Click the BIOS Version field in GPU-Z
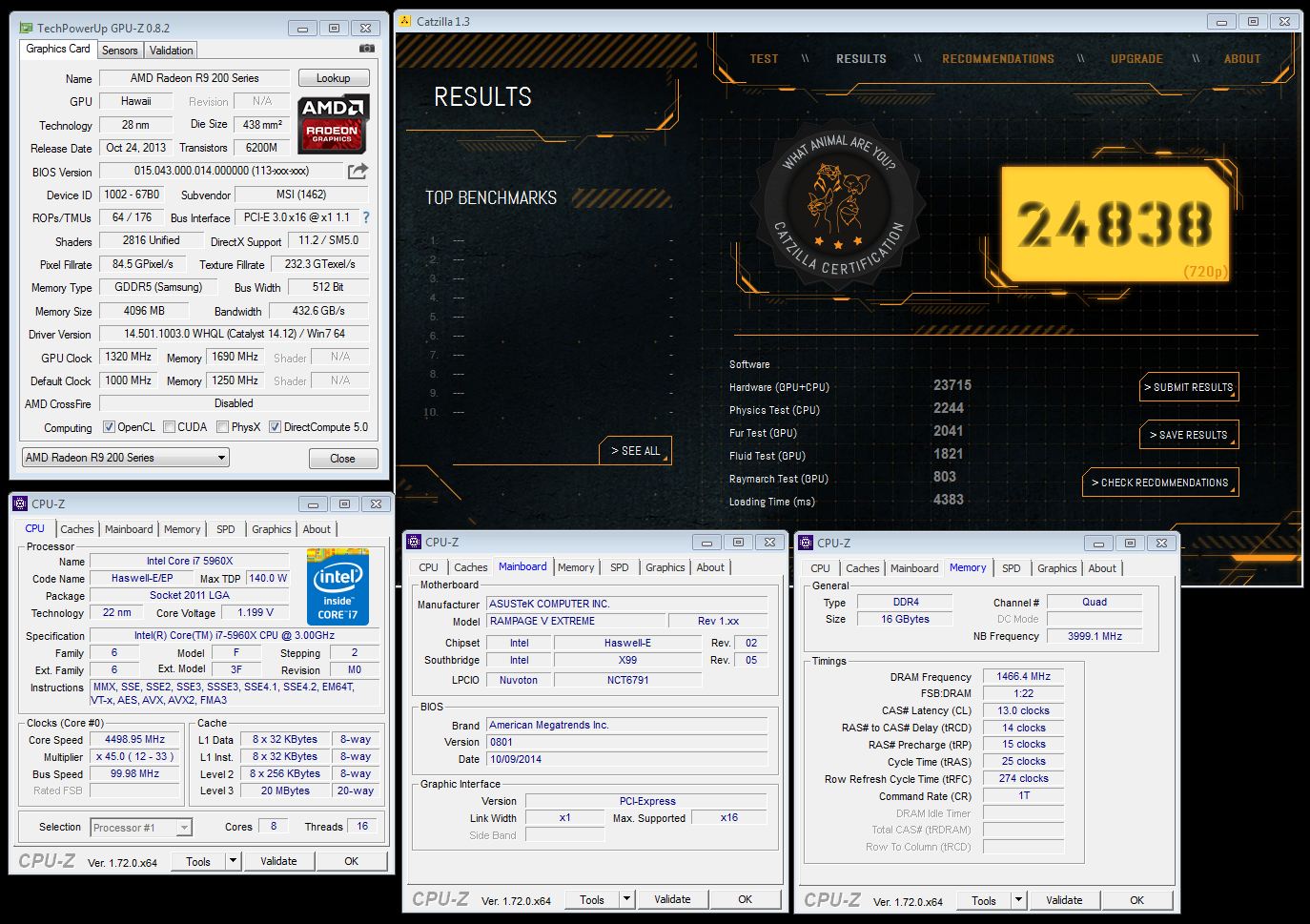 coord(220,171)
